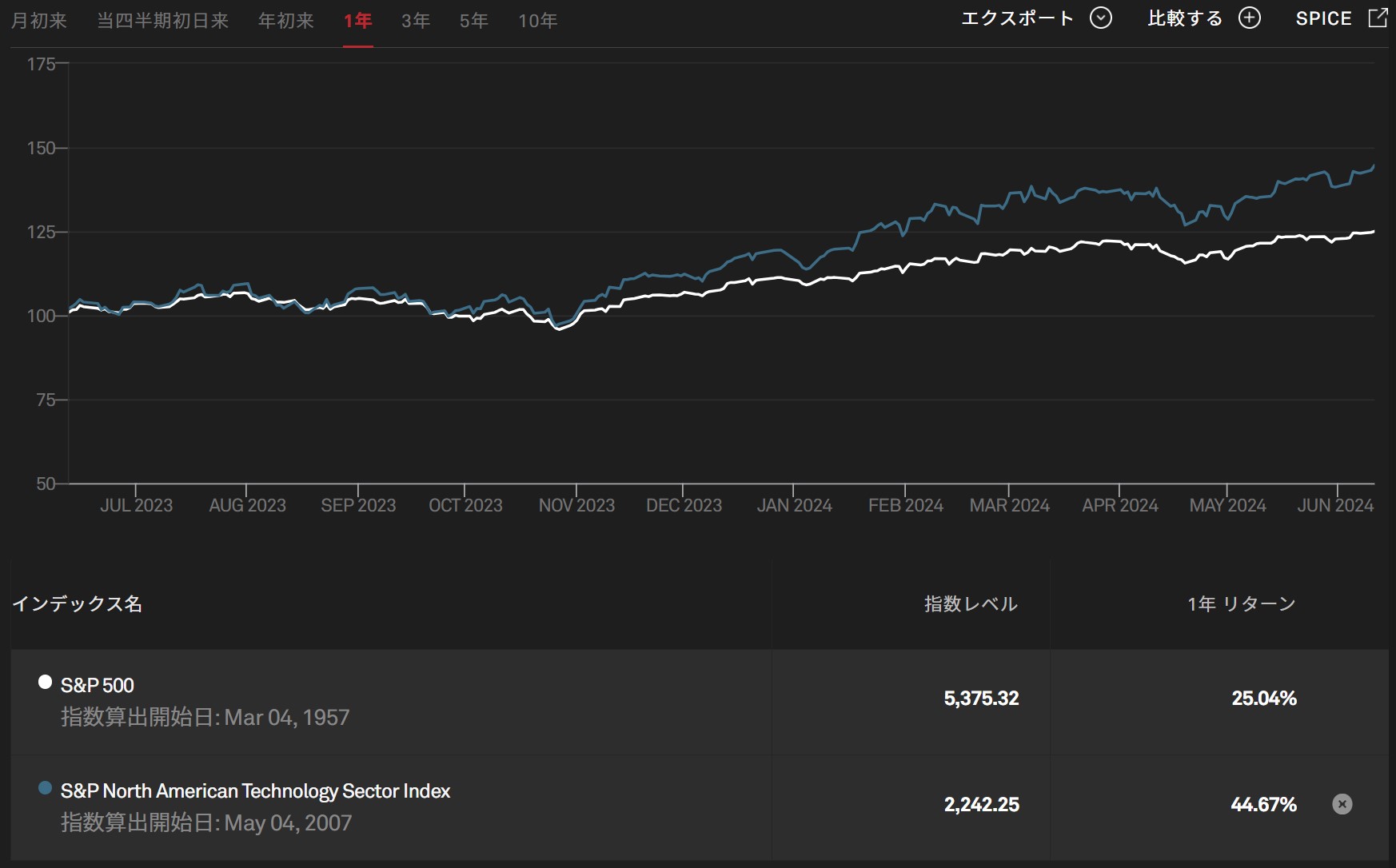This screenshot has height=868, width=1396.
Task: Switch chart to 10年 range
Action: click(x=538, y=21)
